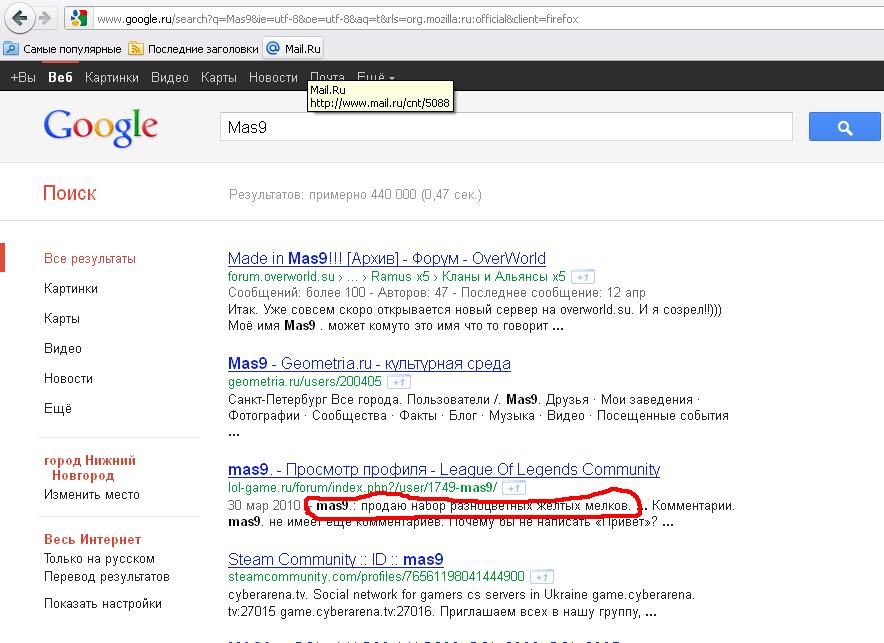Open Новости in the top black bar

pos(273,77)
